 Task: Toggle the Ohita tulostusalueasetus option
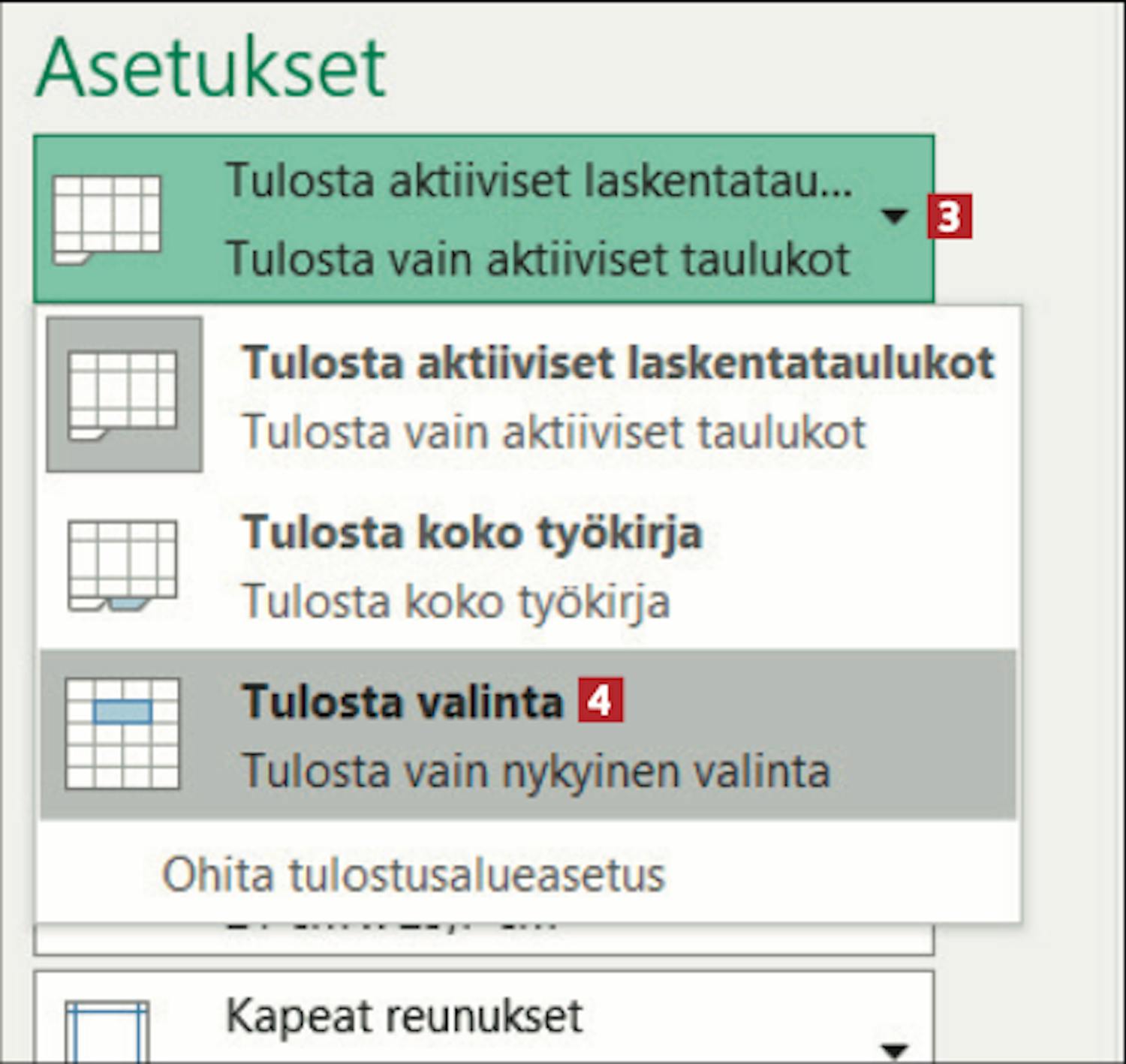pyautogui.click(x=414, y=875)
